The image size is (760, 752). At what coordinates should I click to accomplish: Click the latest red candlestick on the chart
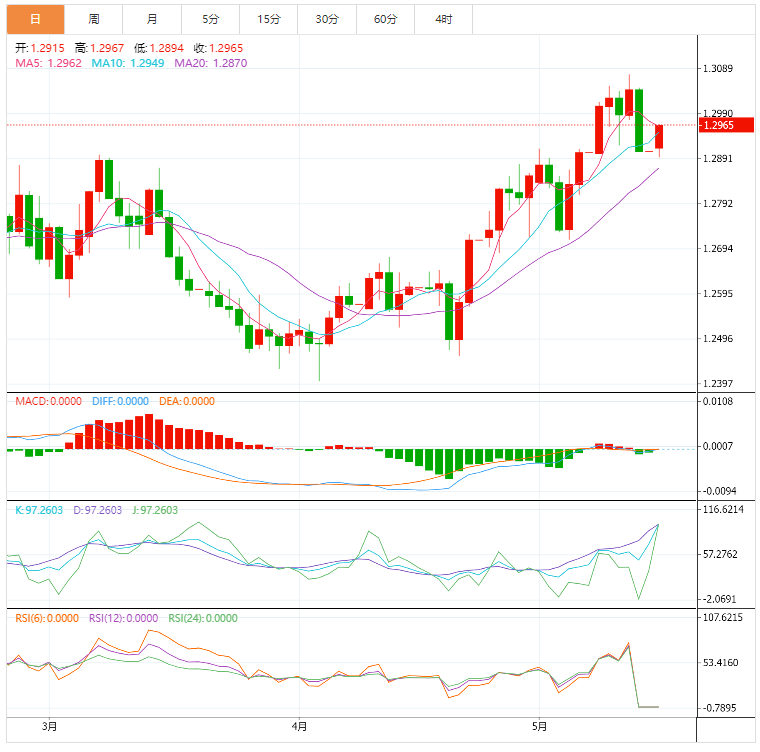pyautogui.click(x=659, y=137)
